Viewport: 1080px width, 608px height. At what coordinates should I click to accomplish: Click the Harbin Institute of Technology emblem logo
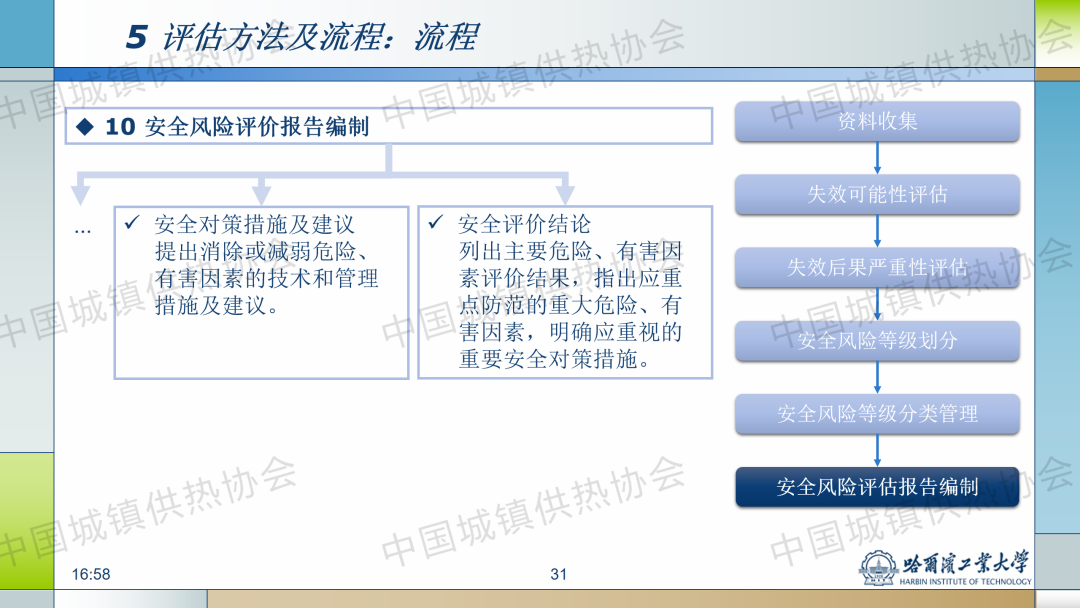click(877, 568)
